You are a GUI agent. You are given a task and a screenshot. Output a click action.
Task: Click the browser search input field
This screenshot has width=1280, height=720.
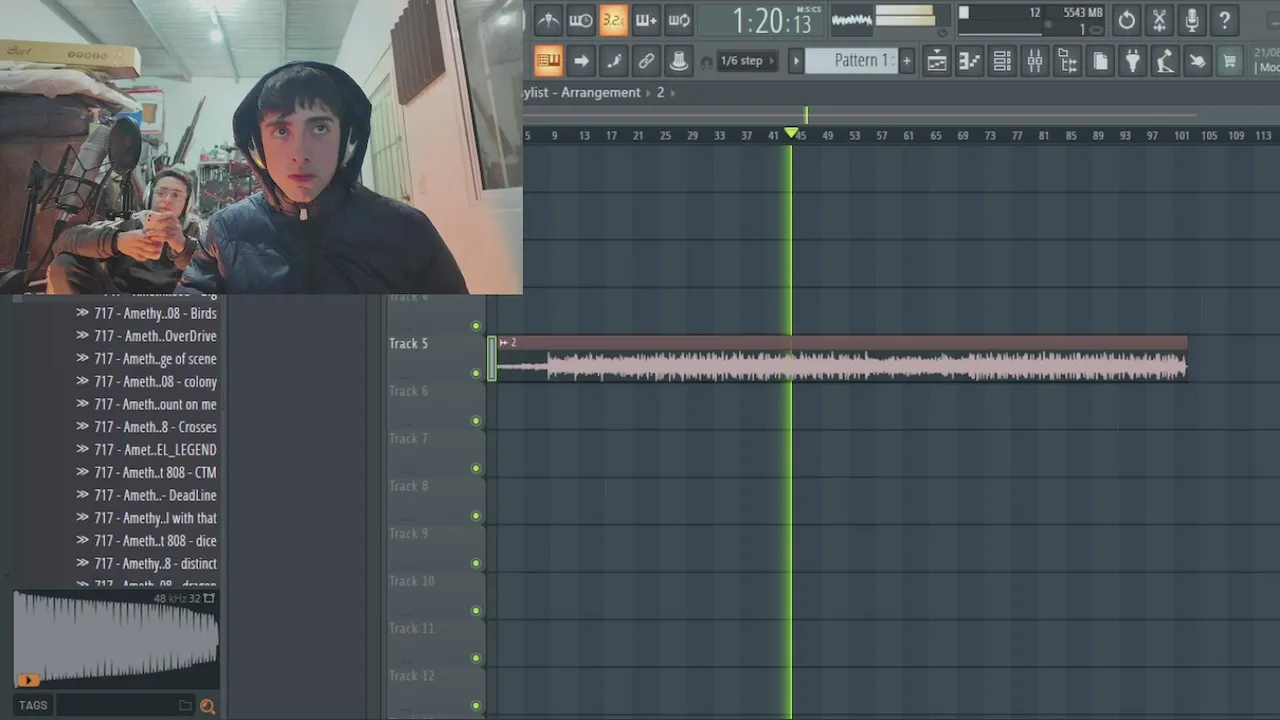click(115, 705)
